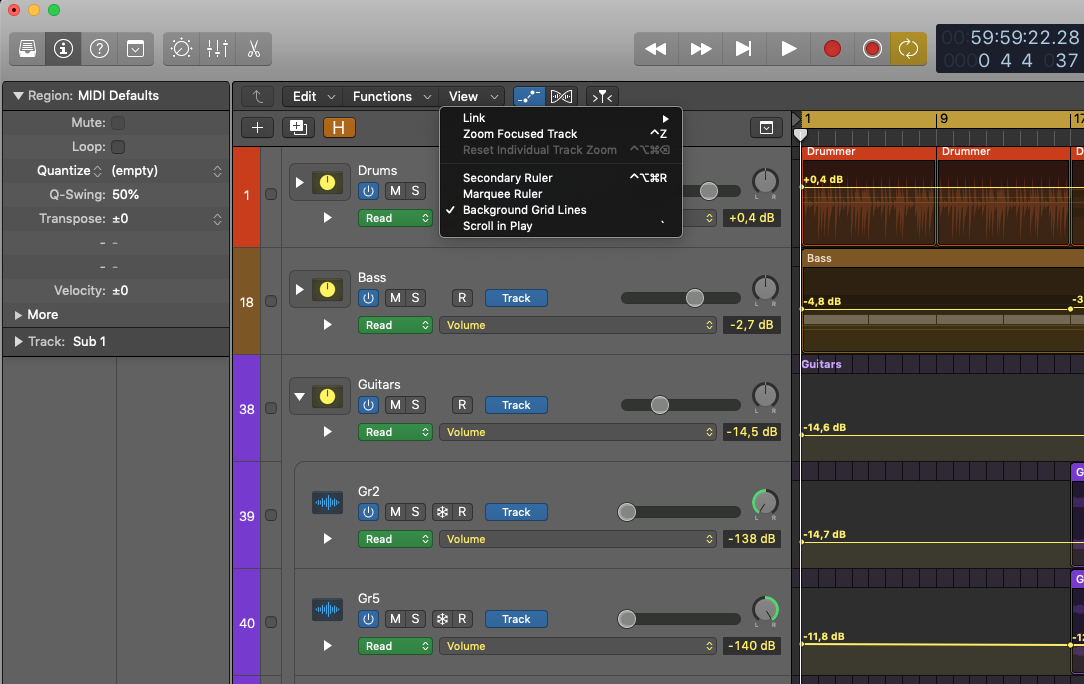
Task: Open the Mixer faders button
Action: tap(217, 48)
